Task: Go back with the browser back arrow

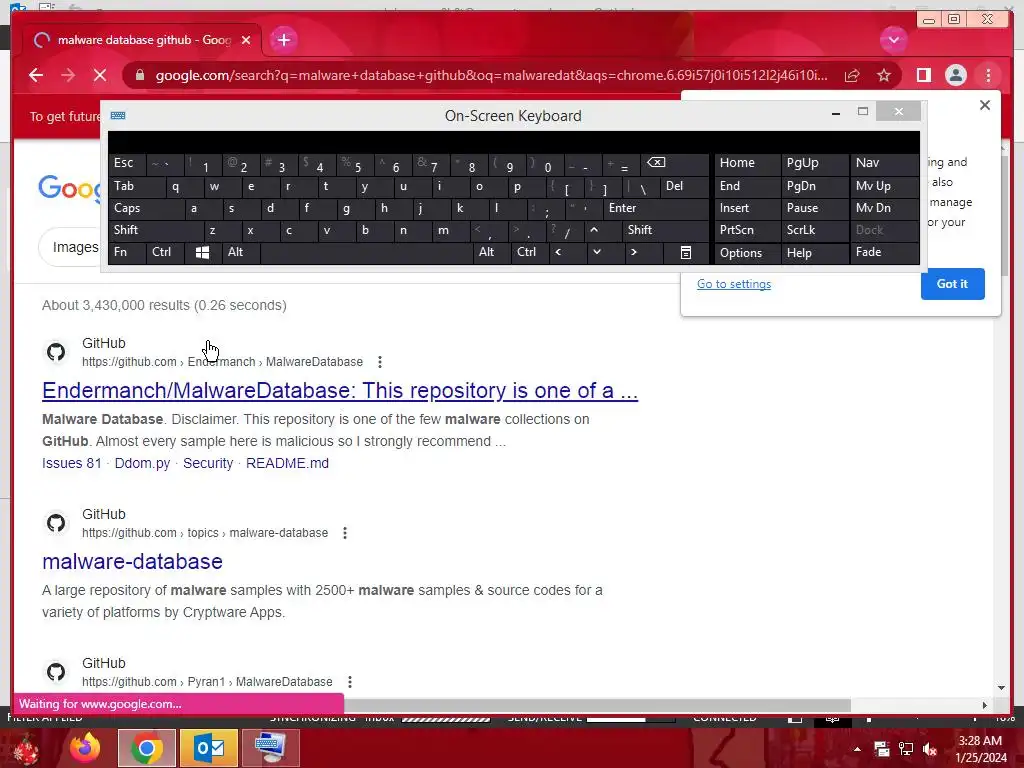Action: [x=36, y=75]
